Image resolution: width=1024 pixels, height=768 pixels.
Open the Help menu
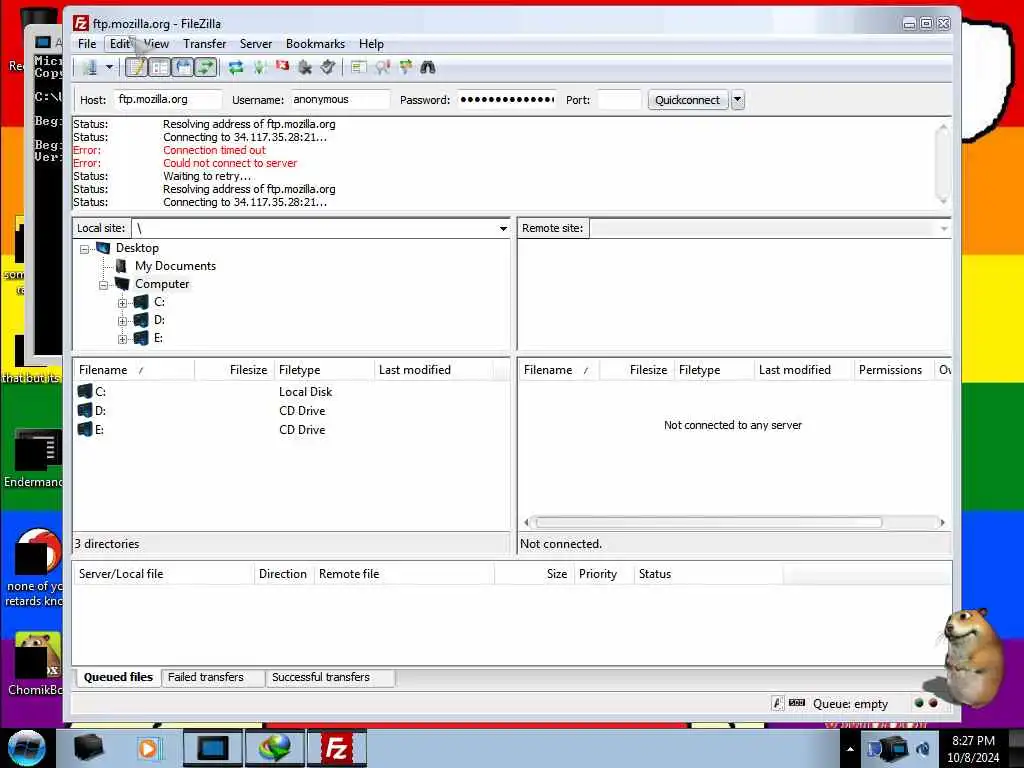click(371, 44)
